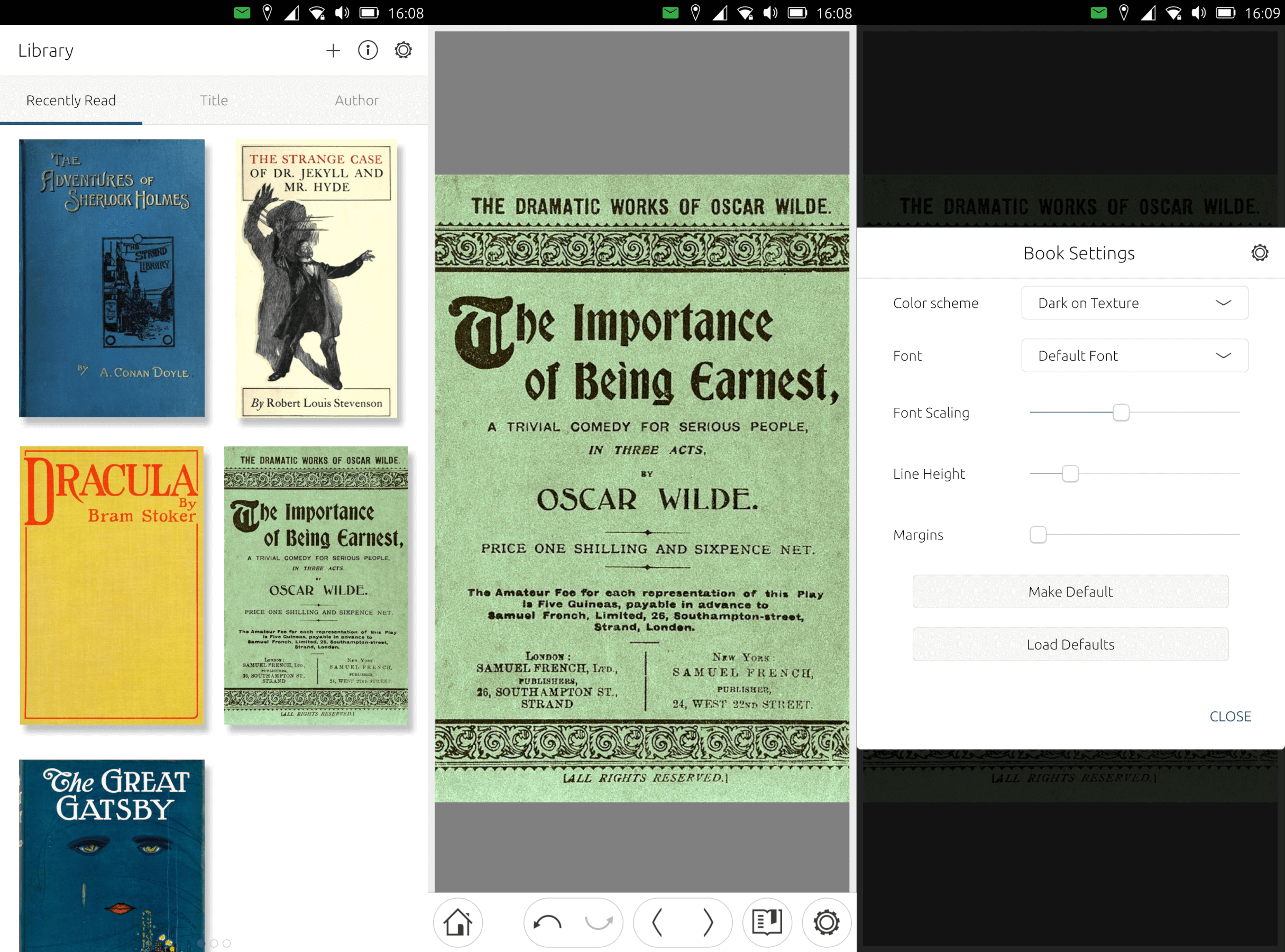Switch to the Title tab
Screen dimensions: 1285x952
(x=214, y=100)
